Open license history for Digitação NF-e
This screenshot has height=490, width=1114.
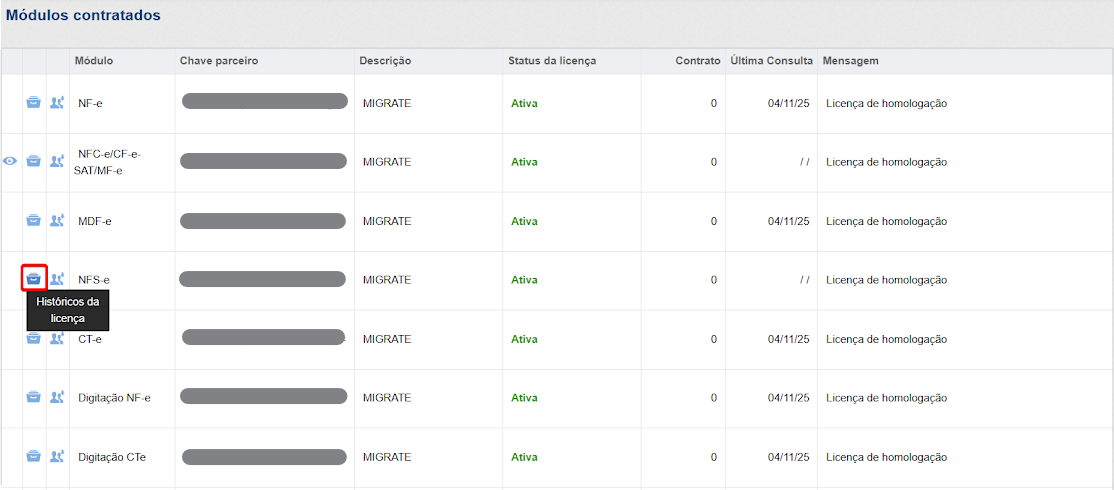click(x=33, y=397)
